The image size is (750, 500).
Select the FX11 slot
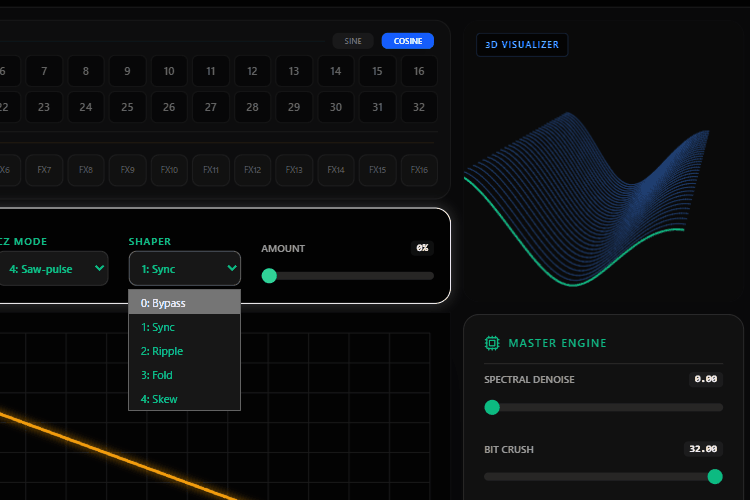(x=210, y=170)
